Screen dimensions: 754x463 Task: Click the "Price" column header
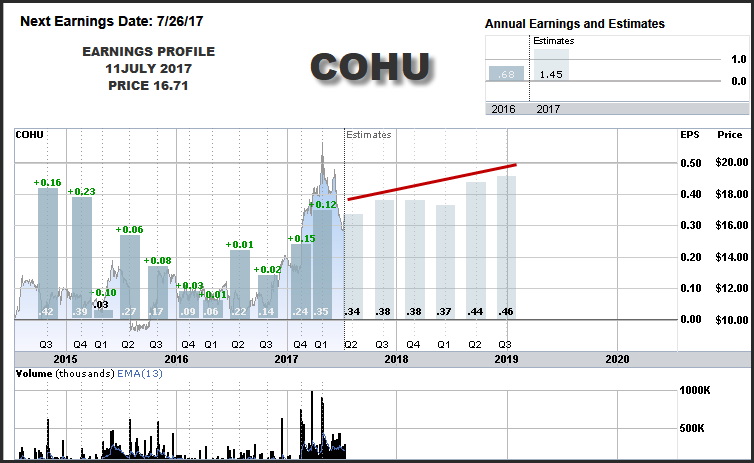coord(730,135)
